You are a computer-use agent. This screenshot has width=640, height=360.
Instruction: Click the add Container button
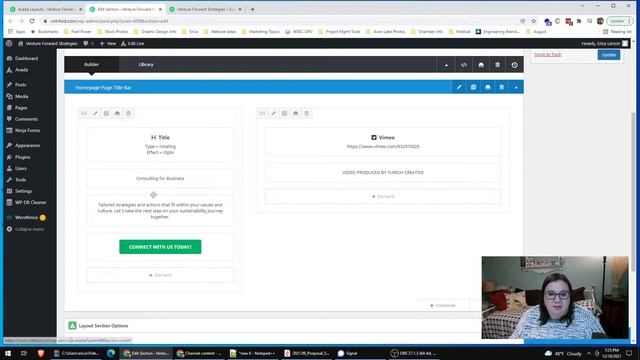(443, 305)
